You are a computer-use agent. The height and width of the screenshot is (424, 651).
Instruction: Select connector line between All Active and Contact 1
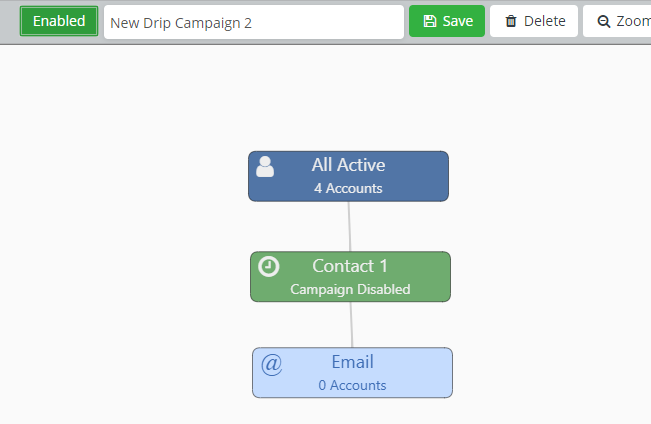(x=349, y=226)
